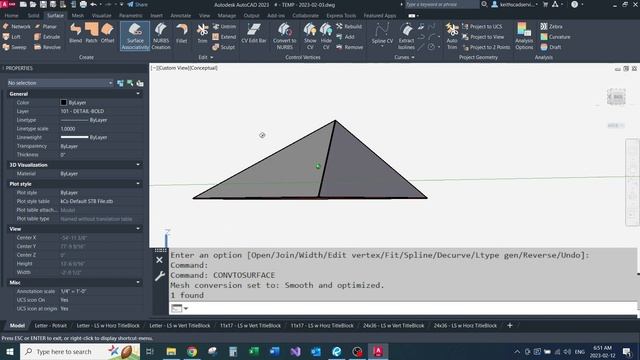The image size is (640, 360).
Task: Choose the Loft surface tool
Action: coord(12,37)
